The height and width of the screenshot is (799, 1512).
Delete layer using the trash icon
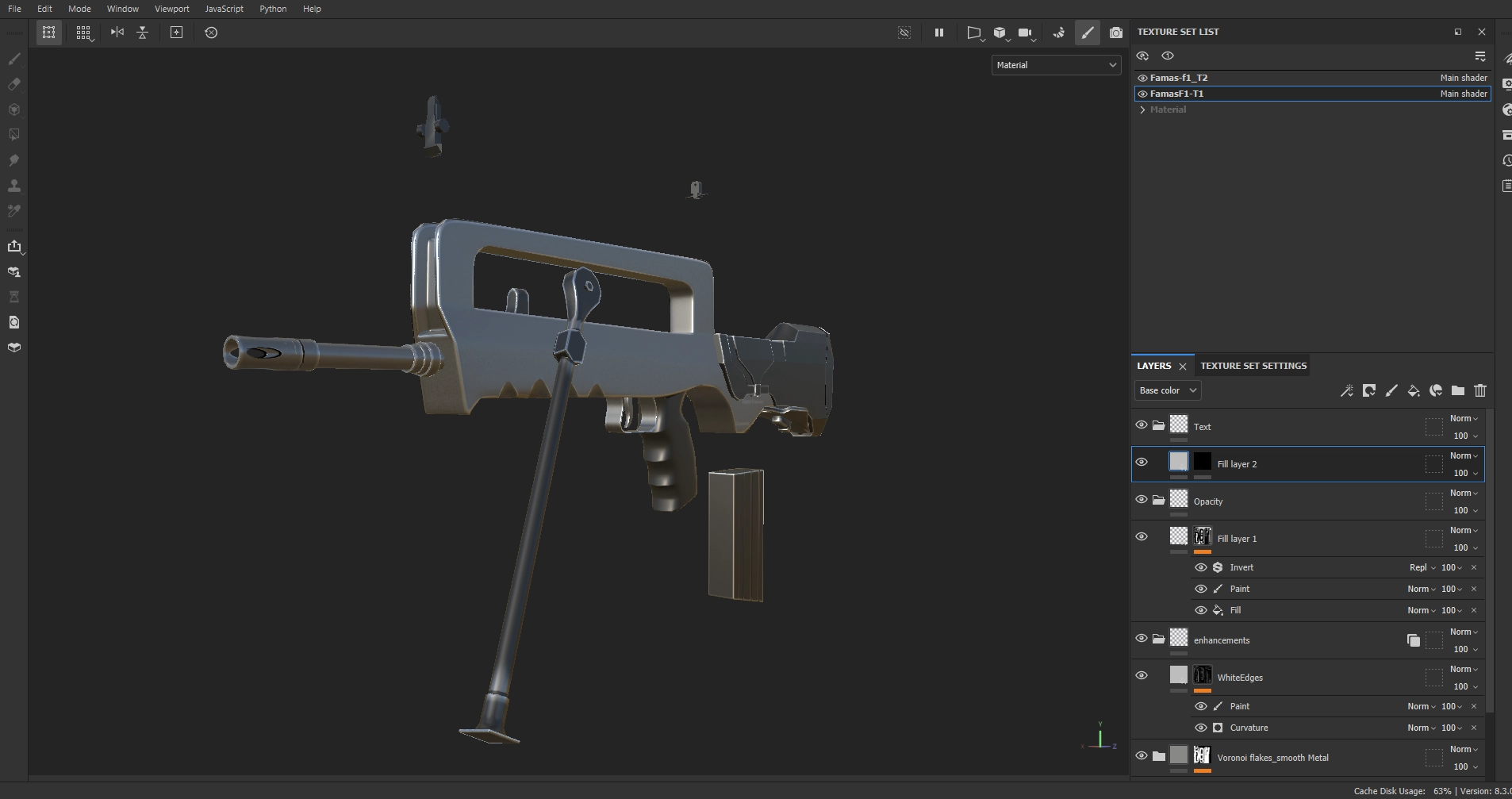click(x=1480, y=390)
